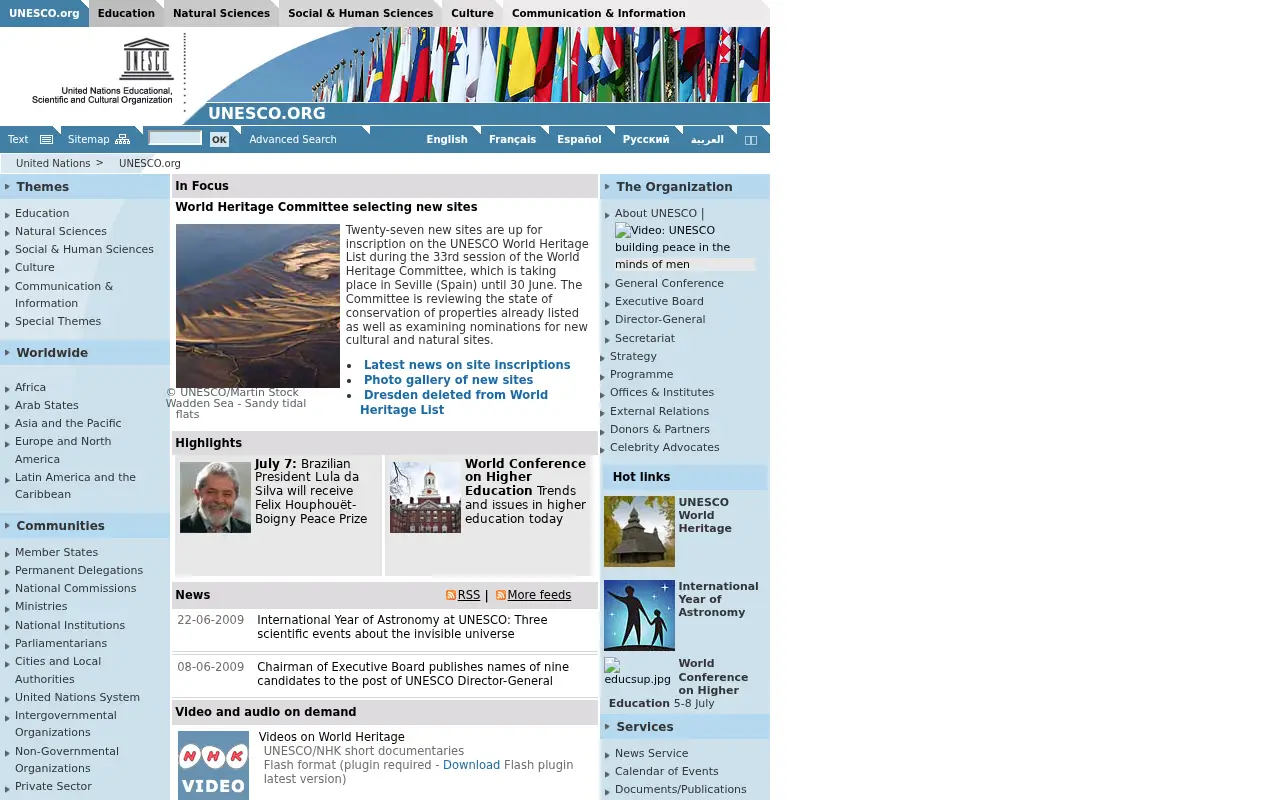The height and width of the screenshot is (800, 1280).
Task: Open the Sitemap tree icon
Action: [x=122, y=140]
